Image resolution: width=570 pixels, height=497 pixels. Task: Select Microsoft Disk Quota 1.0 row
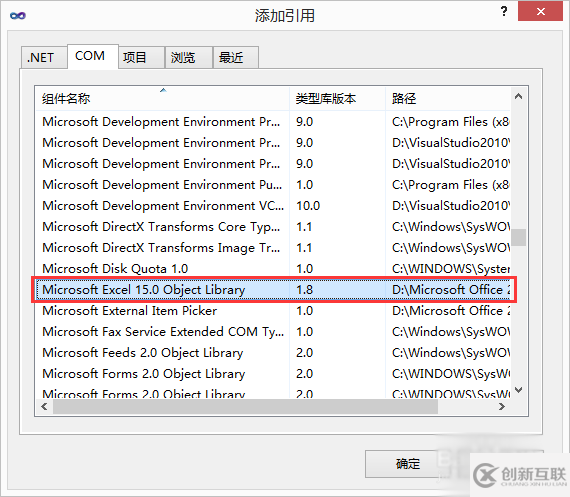tap(273, 269)
